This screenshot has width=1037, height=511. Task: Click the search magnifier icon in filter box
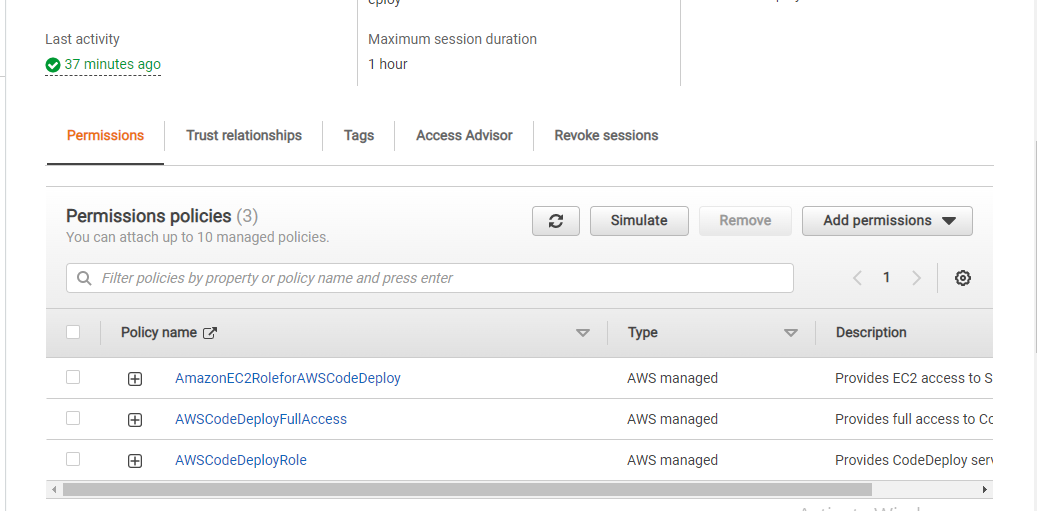(84, 278)
